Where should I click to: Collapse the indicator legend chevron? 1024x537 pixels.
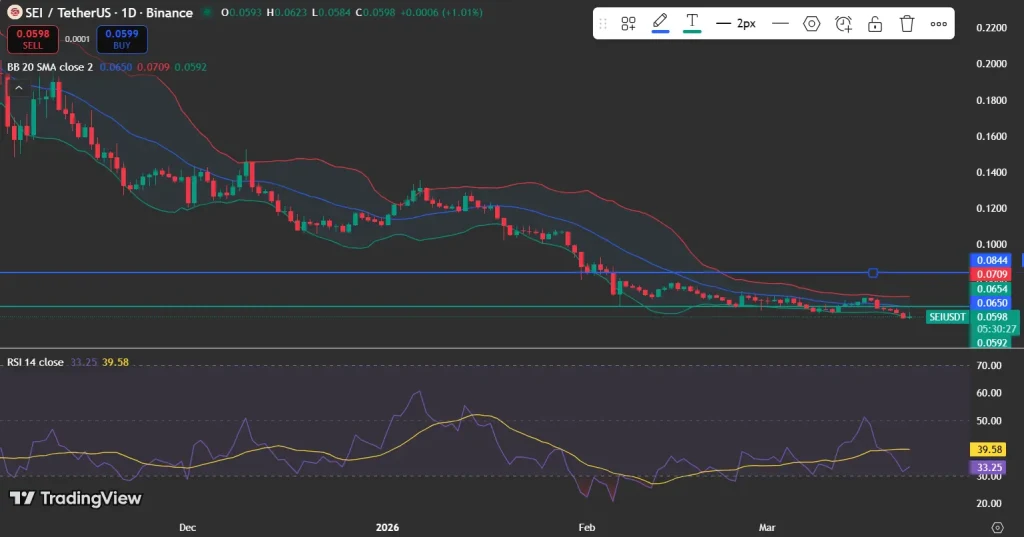[x=19, y=88]
